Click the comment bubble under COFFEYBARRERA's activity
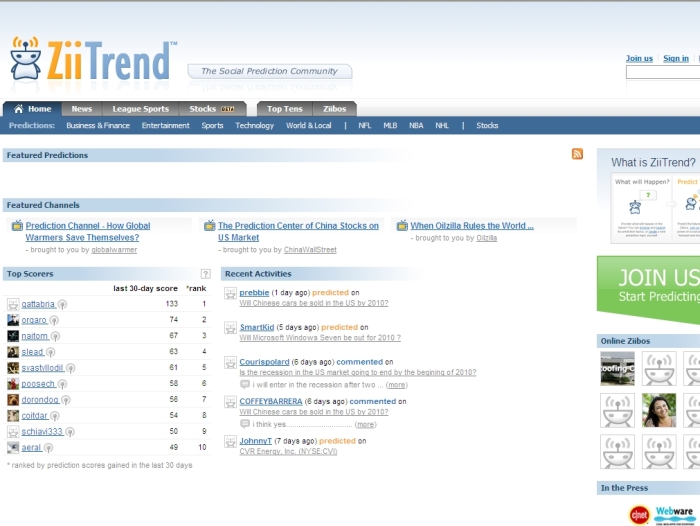 click(245, 423)
